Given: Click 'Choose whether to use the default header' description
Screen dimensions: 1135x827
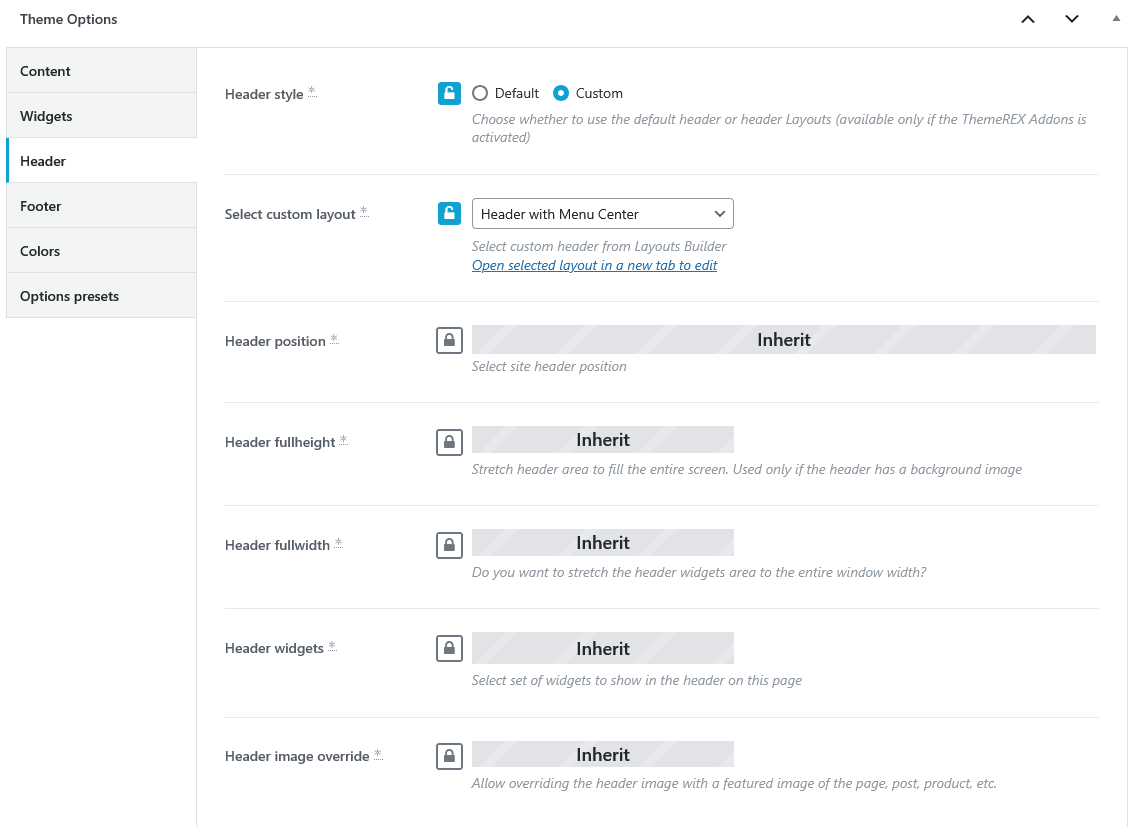Looking at the screenshot, I should click(x=779, y=128).
